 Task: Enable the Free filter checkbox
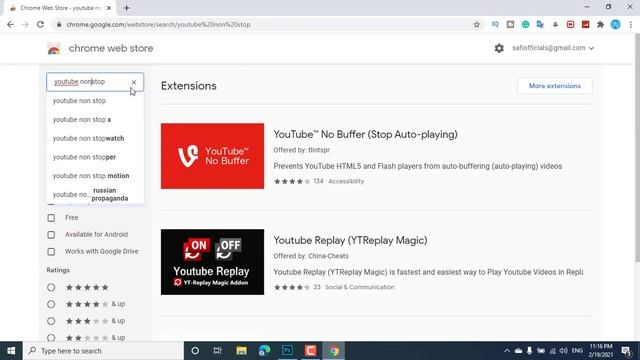tap(51, 218)
